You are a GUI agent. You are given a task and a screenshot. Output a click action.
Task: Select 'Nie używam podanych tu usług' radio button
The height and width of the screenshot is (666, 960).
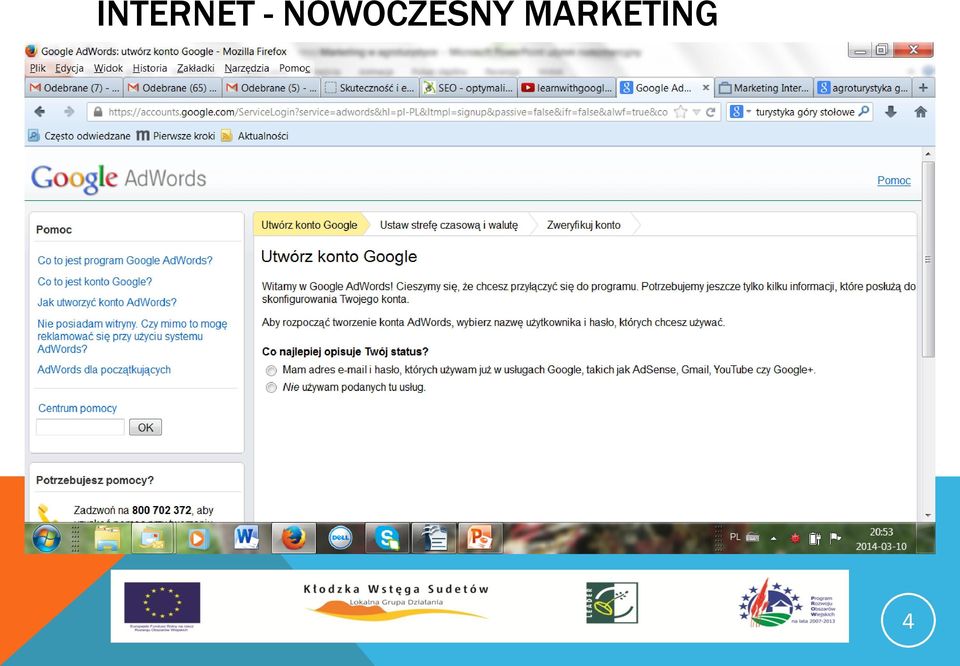pos(271,387)
